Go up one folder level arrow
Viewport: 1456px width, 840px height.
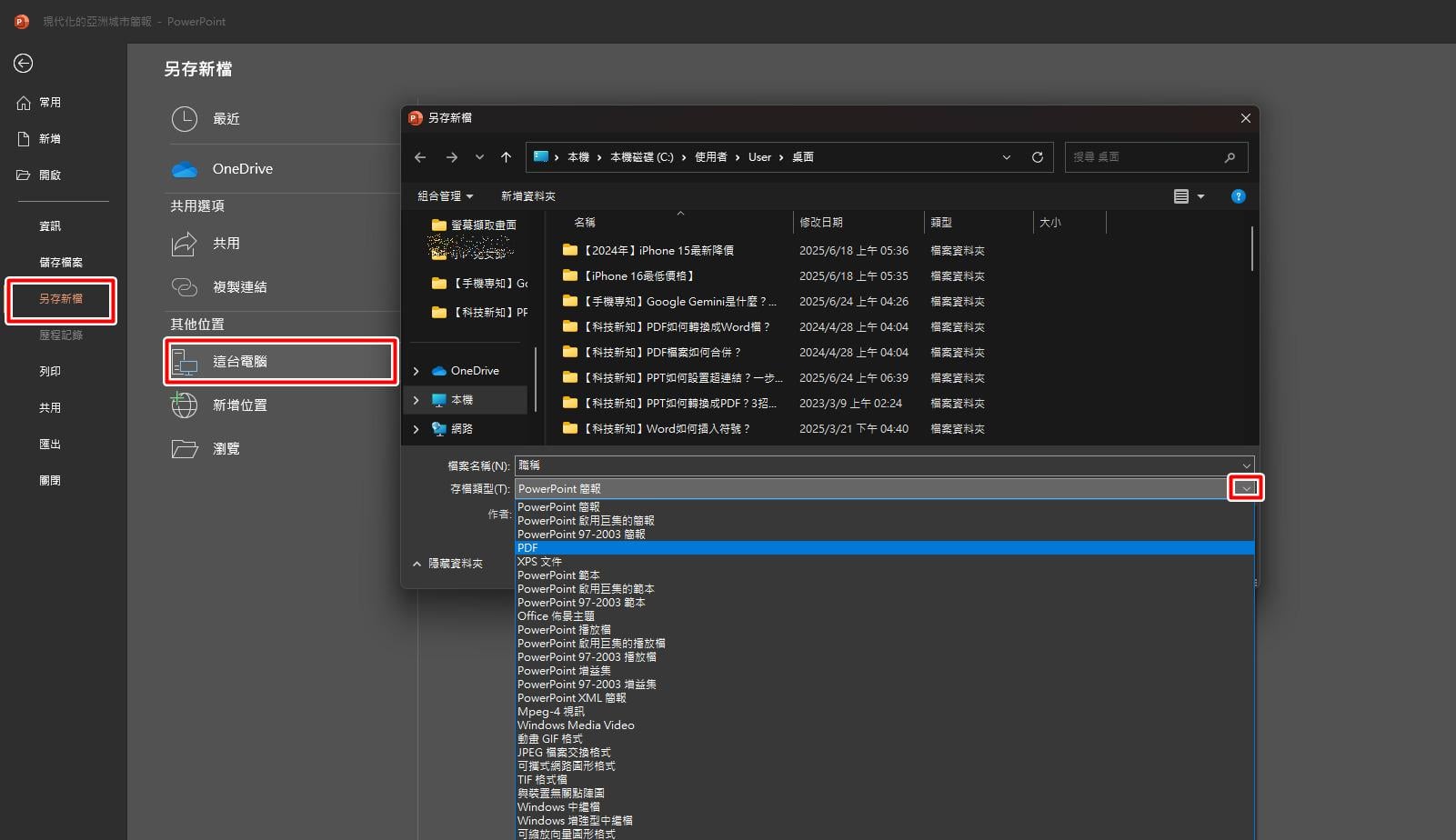coord(506,157)
